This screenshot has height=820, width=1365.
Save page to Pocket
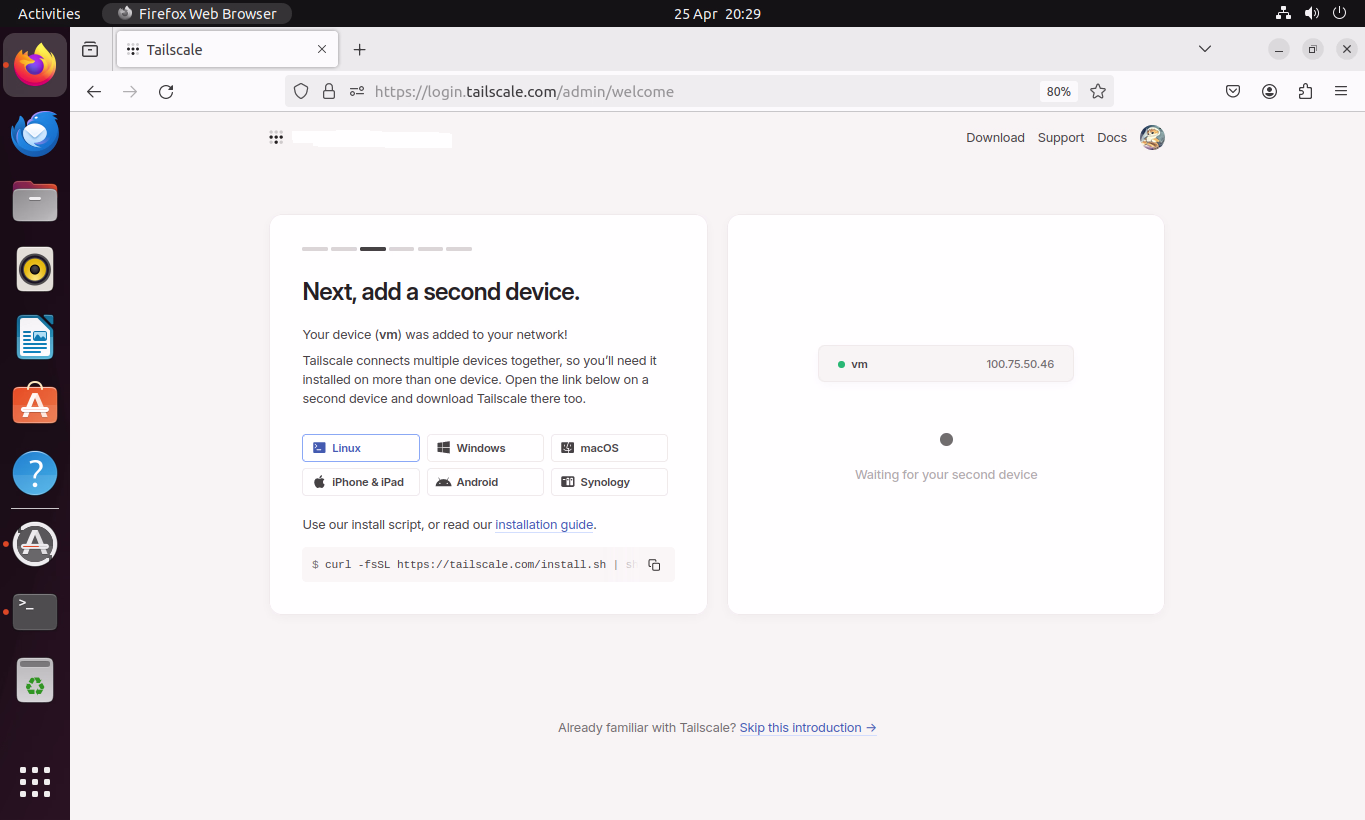[x=1233, y=91]
